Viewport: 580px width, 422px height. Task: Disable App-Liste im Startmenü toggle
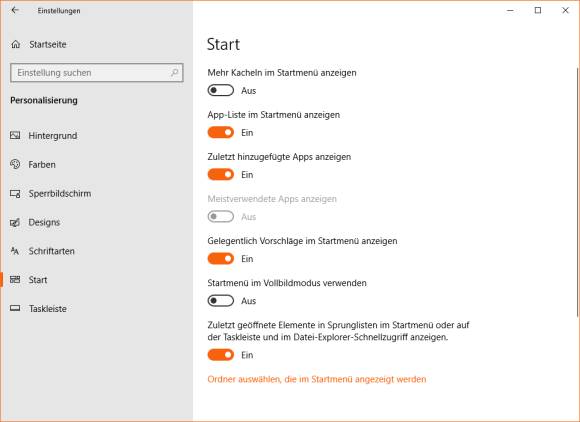coord(220,132)
